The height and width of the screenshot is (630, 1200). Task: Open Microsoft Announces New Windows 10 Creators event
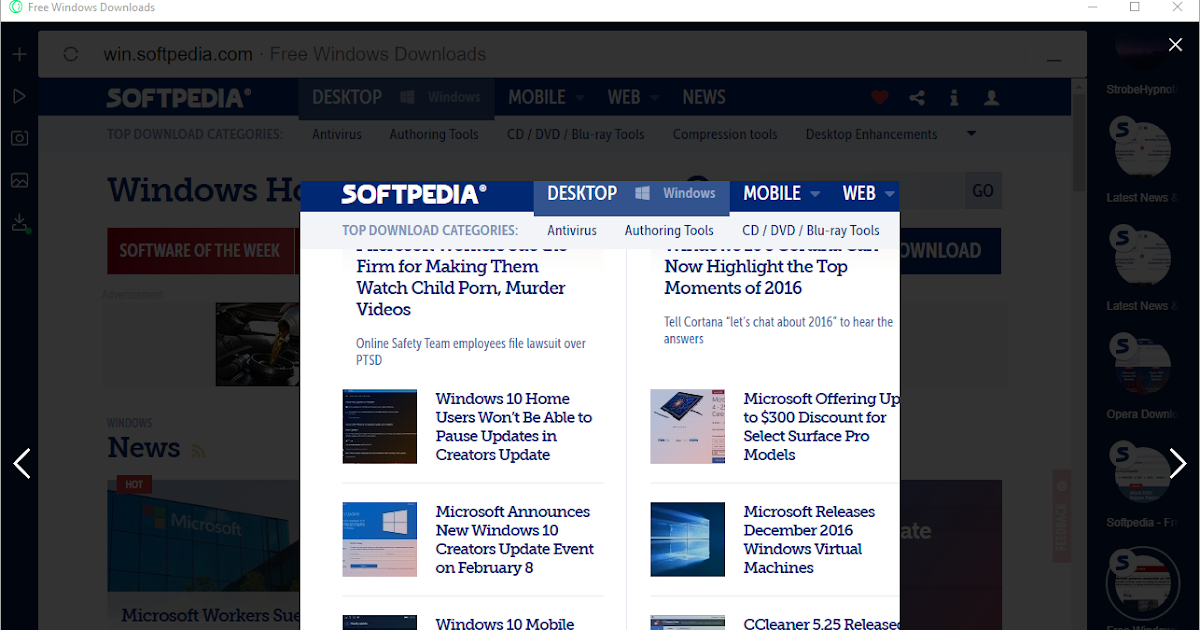[x=515, y=539]
